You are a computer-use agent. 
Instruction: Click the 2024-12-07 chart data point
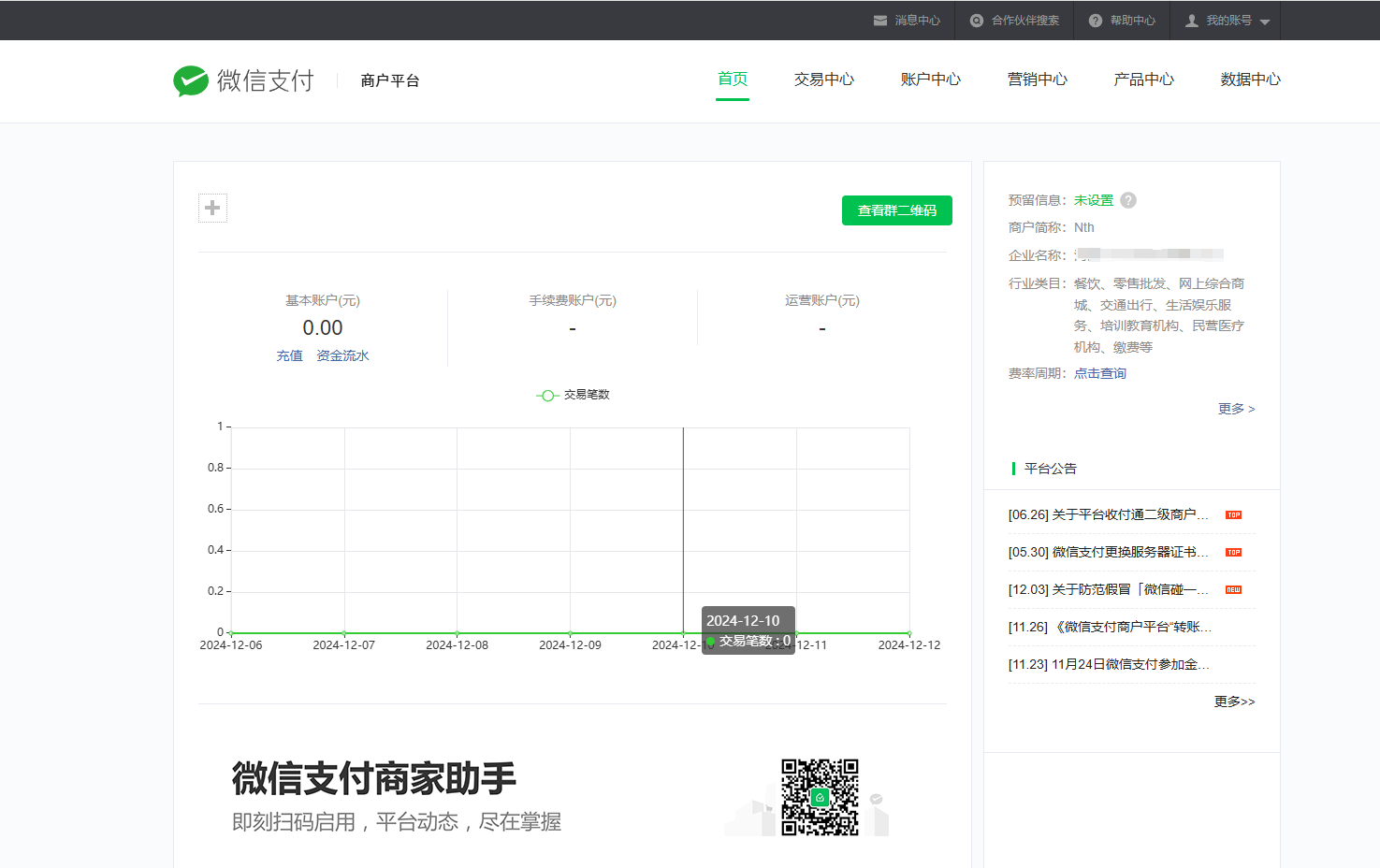(x=344, y=633)
